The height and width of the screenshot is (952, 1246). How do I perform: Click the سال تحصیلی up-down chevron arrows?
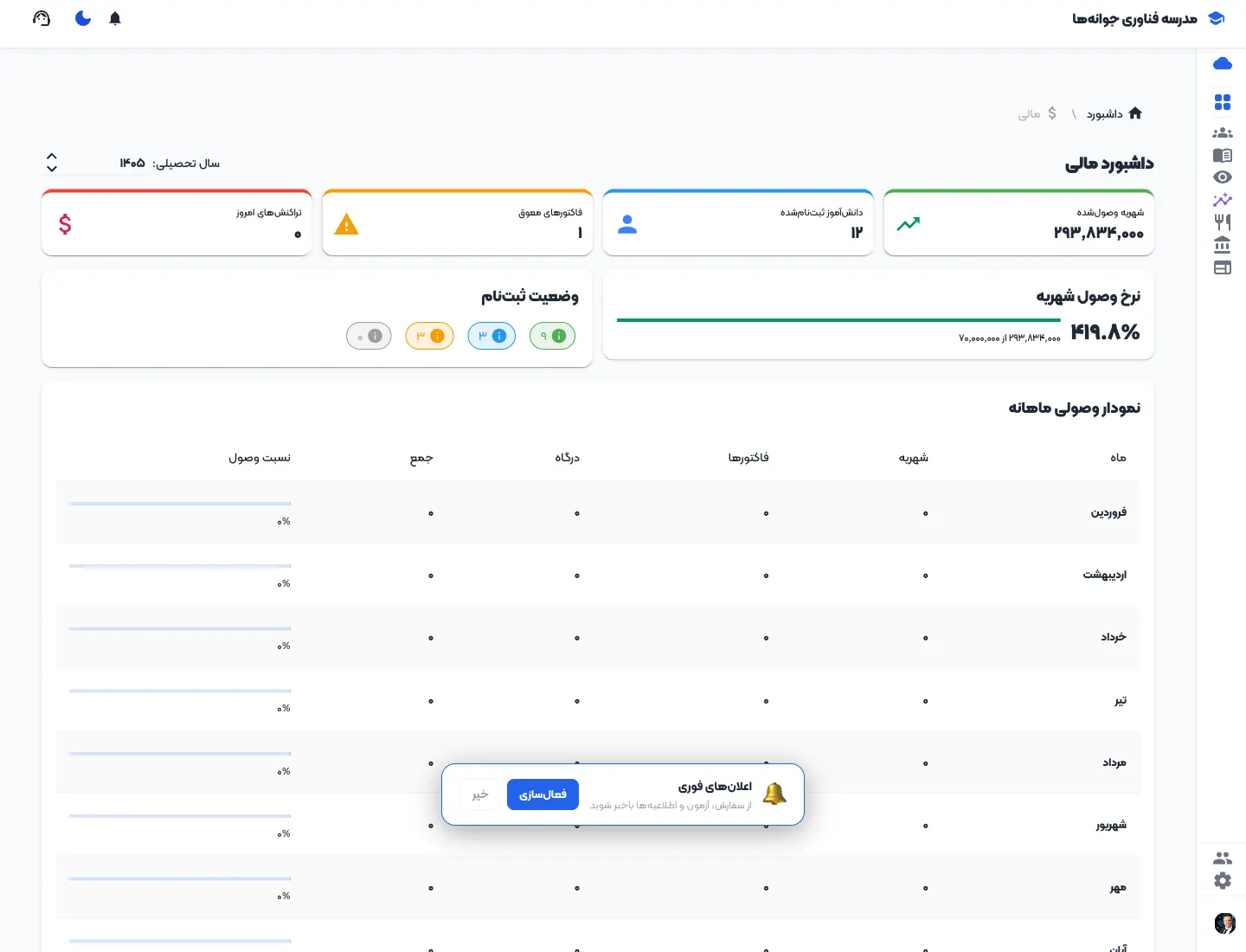coord(52,163)
